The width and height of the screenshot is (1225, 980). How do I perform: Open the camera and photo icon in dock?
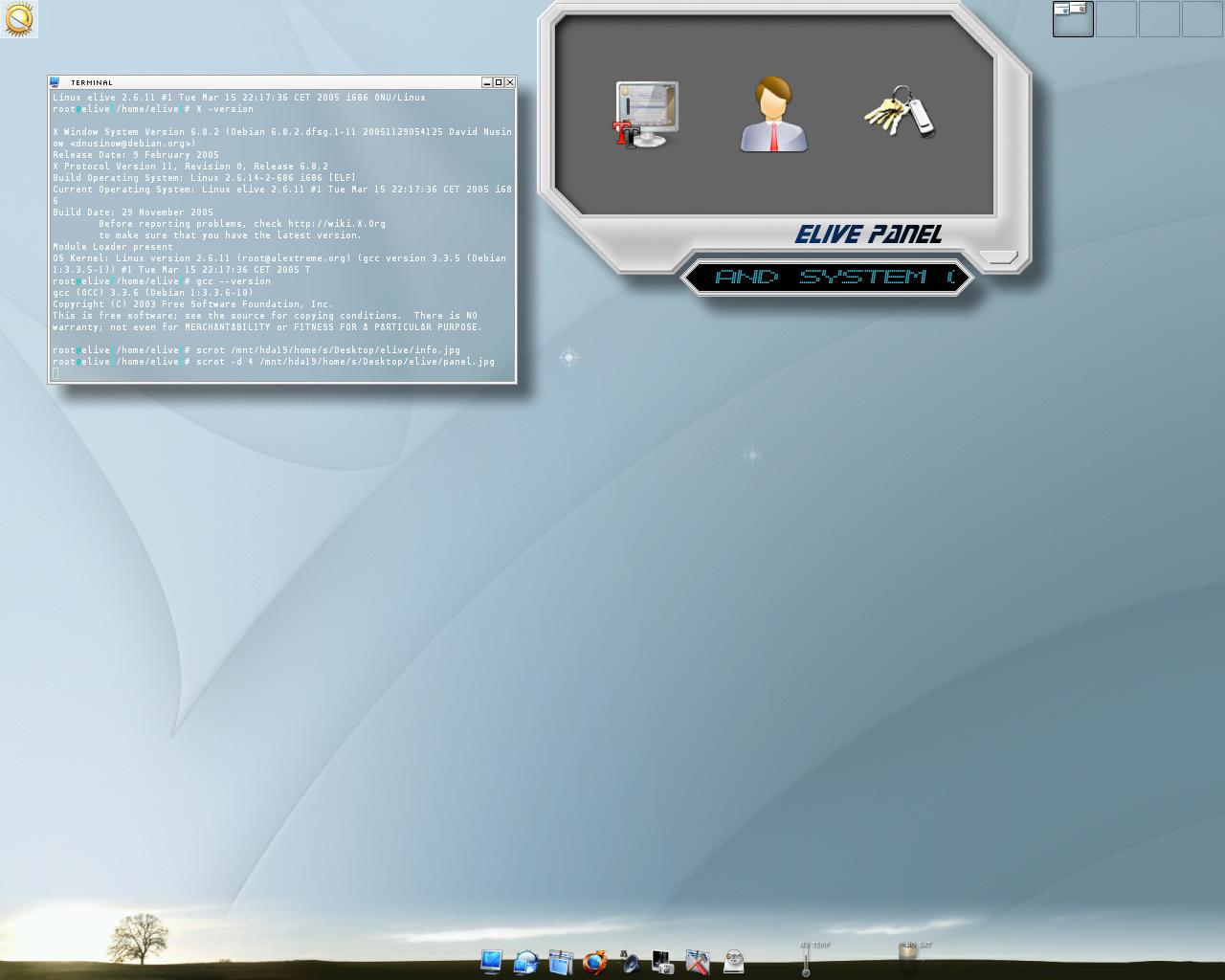click(663, 962)
